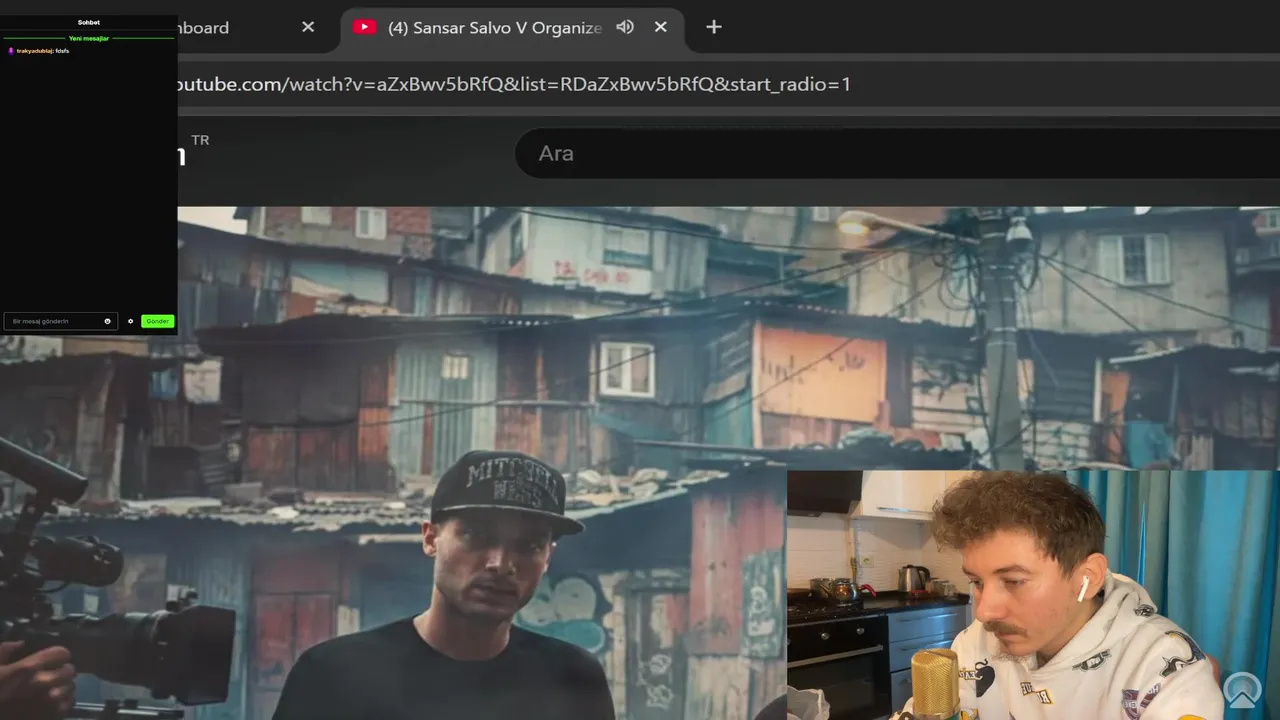The height and width of the screenshot is (720, 1280).
Task: Click the YouTube favicon on the active tab
Action: click(x=364, y=27)
